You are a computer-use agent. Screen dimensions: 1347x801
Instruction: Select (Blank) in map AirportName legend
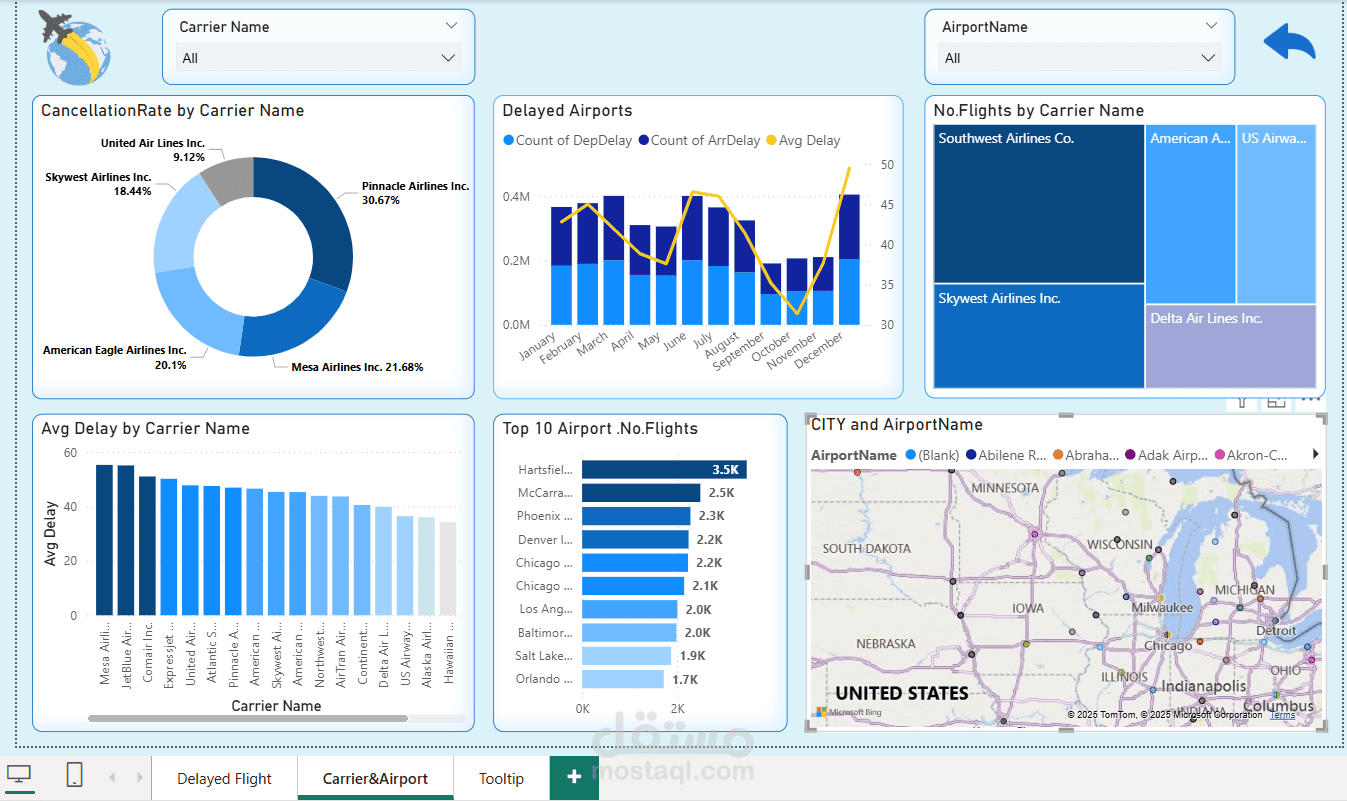(x=932, y=455)
